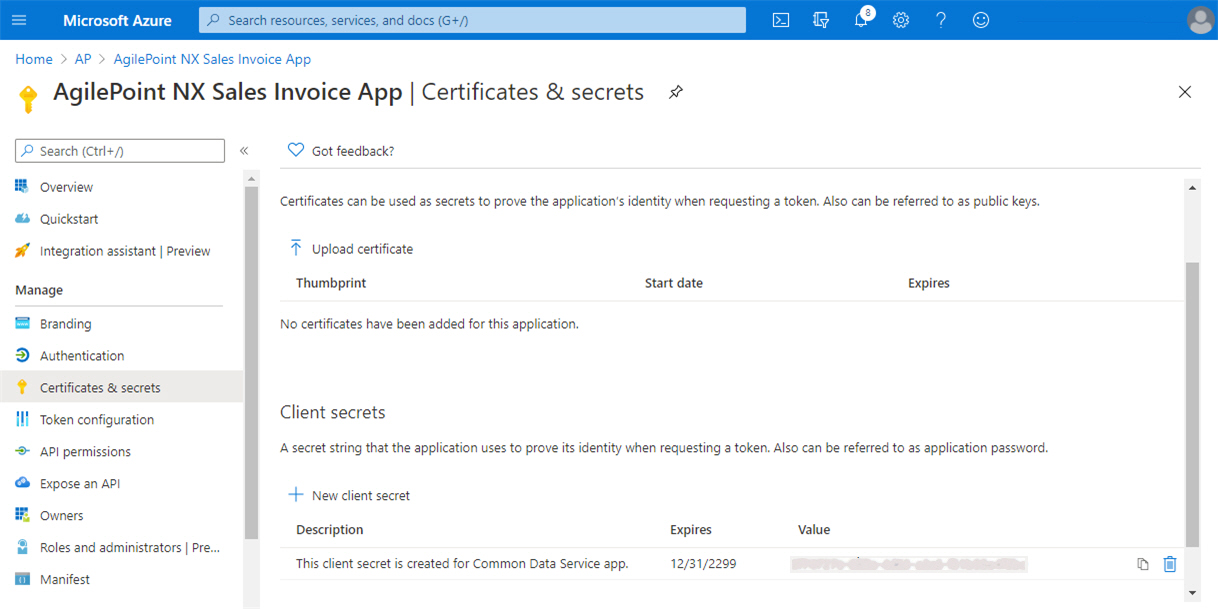Collapse the left navigation menu
This screenshot has height=609, width=1218.
(x=244, y=151)
